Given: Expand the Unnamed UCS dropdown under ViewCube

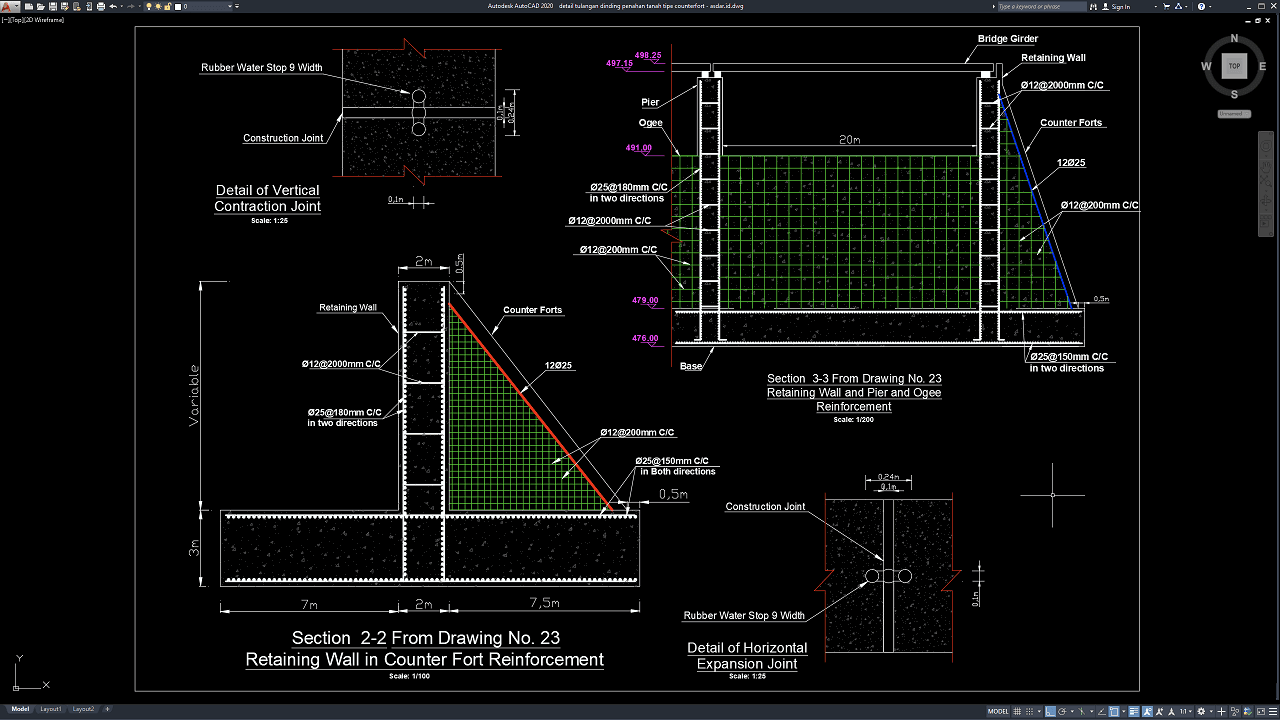Looking at the screenshot, I should pos(1233,113).
